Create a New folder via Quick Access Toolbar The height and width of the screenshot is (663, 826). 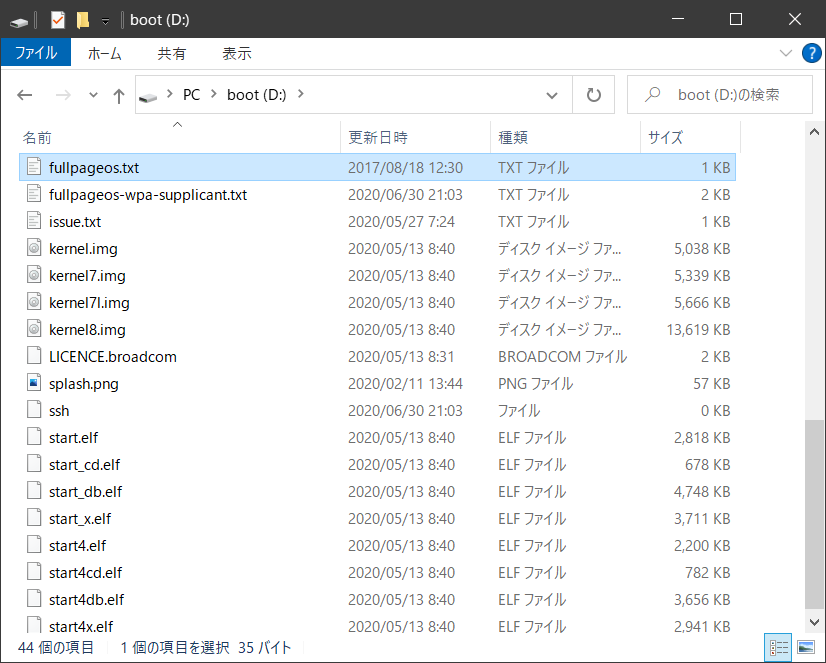(x=82, y=19)
